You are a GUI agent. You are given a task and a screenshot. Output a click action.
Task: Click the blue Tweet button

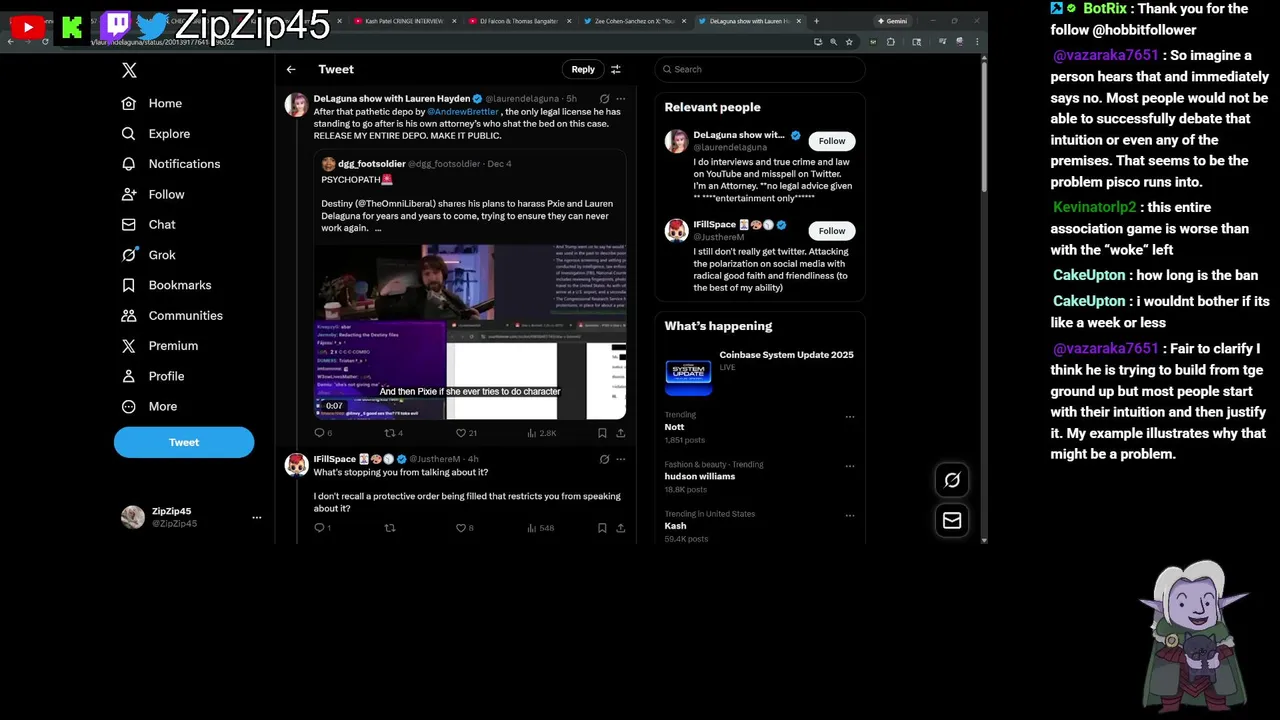(x=184, y=442)
